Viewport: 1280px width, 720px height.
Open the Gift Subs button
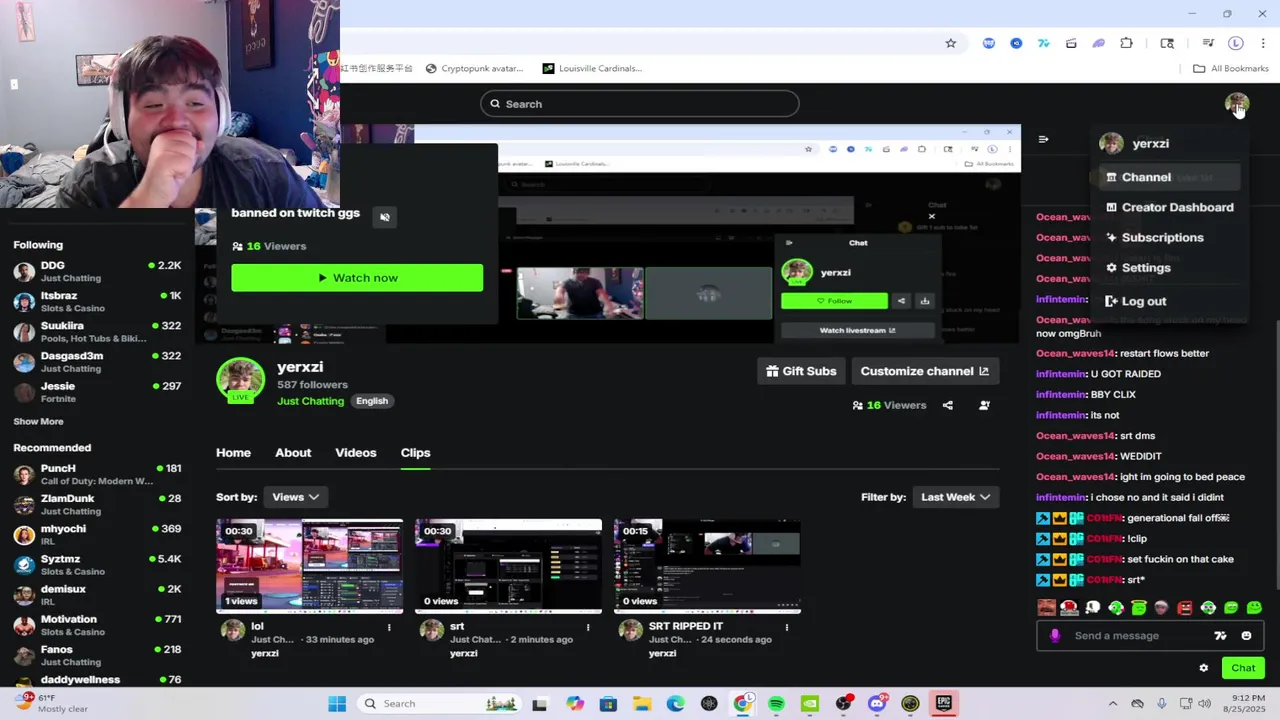click(x=801, y=371)
